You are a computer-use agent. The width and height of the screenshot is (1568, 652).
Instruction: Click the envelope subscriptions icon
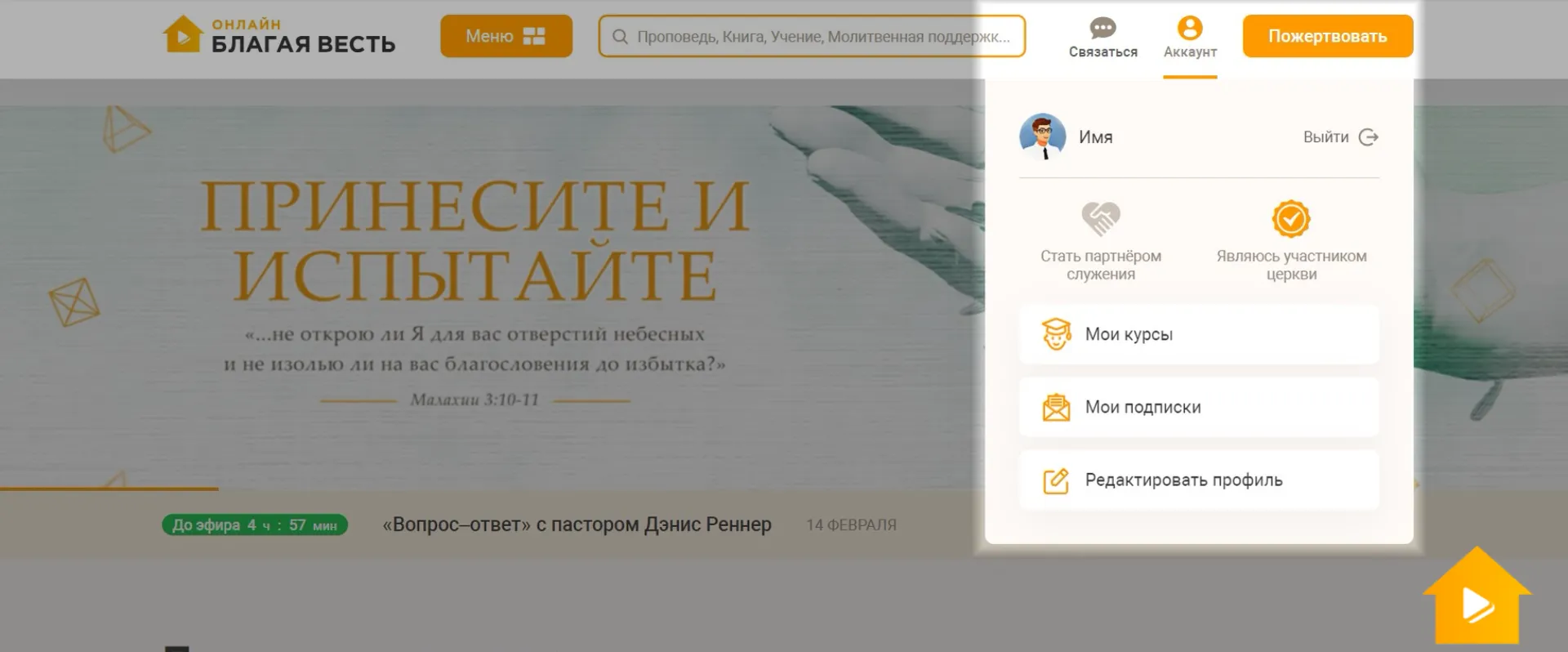1056,407
